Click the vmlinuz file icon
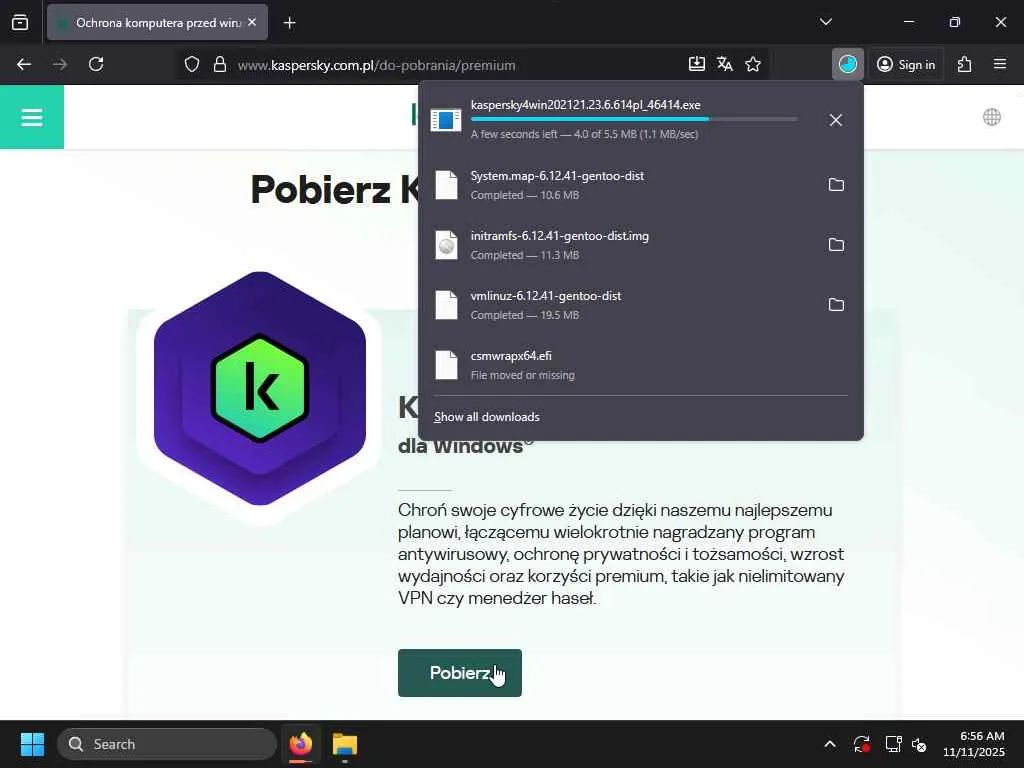Screen dimensions: 1024x768 tap(447, 305)
